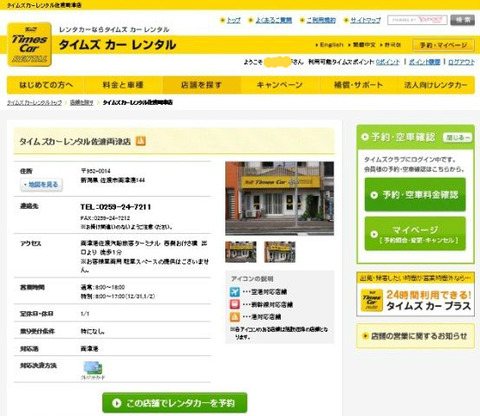Viewport: 480px width, 416px height.
Task: Click the 地図を見る map button
Action: coord(41,185)
